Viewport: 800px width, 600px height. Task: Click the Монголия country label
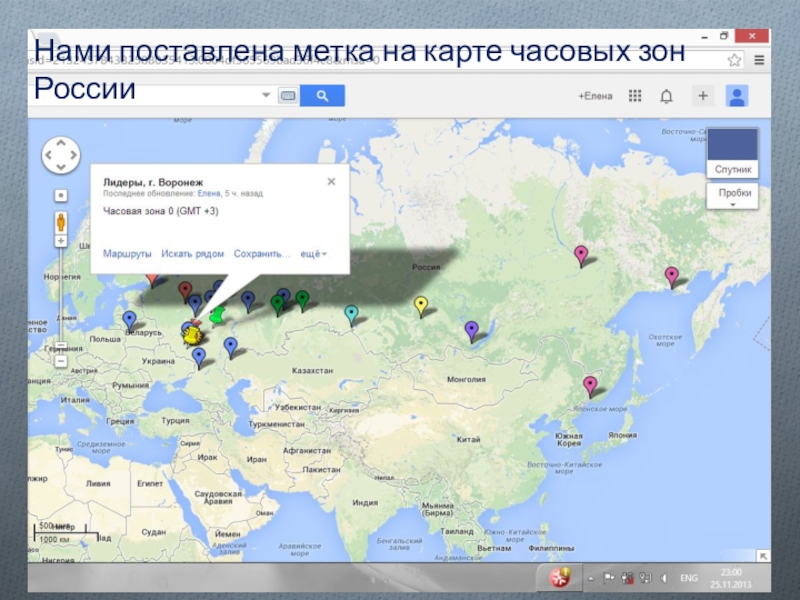coord(466,379)
